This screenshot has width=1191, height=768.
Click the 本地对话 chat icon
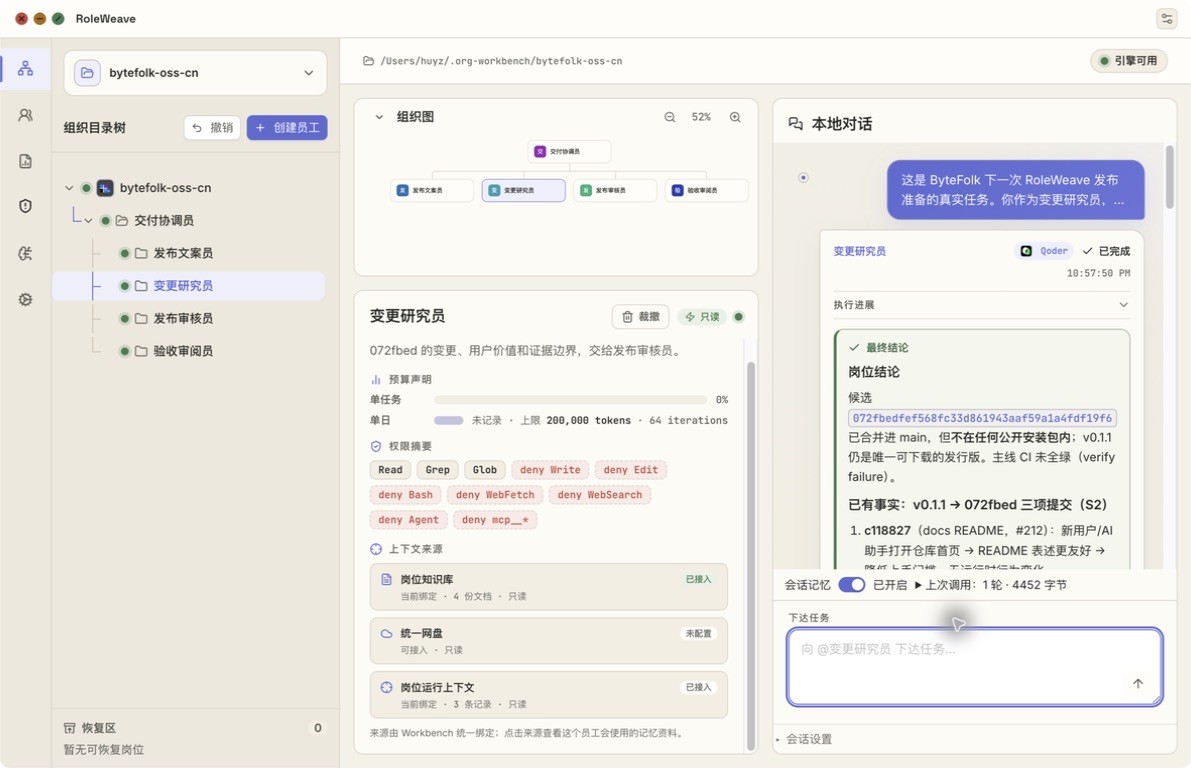coord(795,123)
